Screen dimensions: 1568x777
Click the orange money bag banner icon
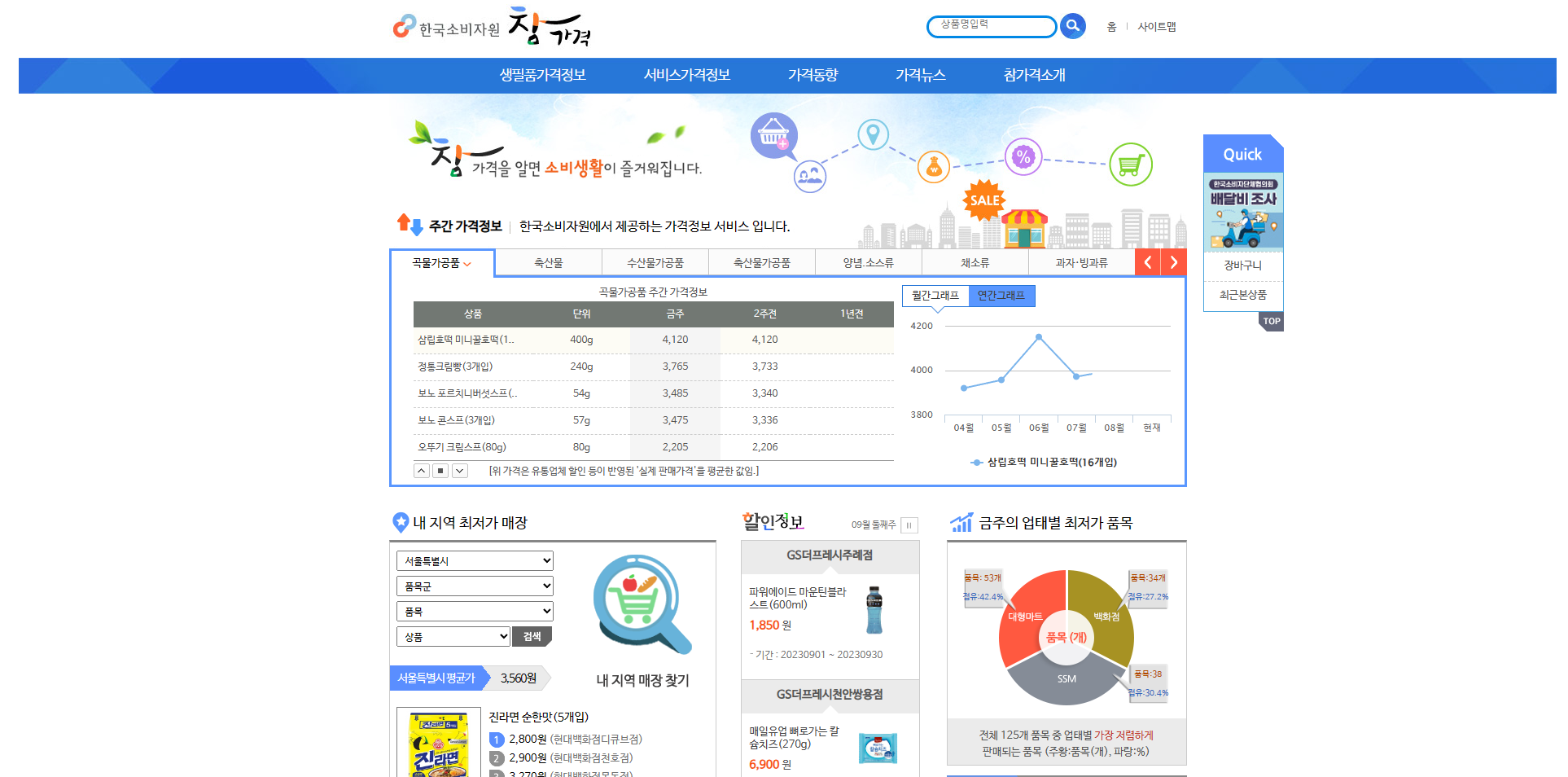pyautogui.click(x=934, y=168)
